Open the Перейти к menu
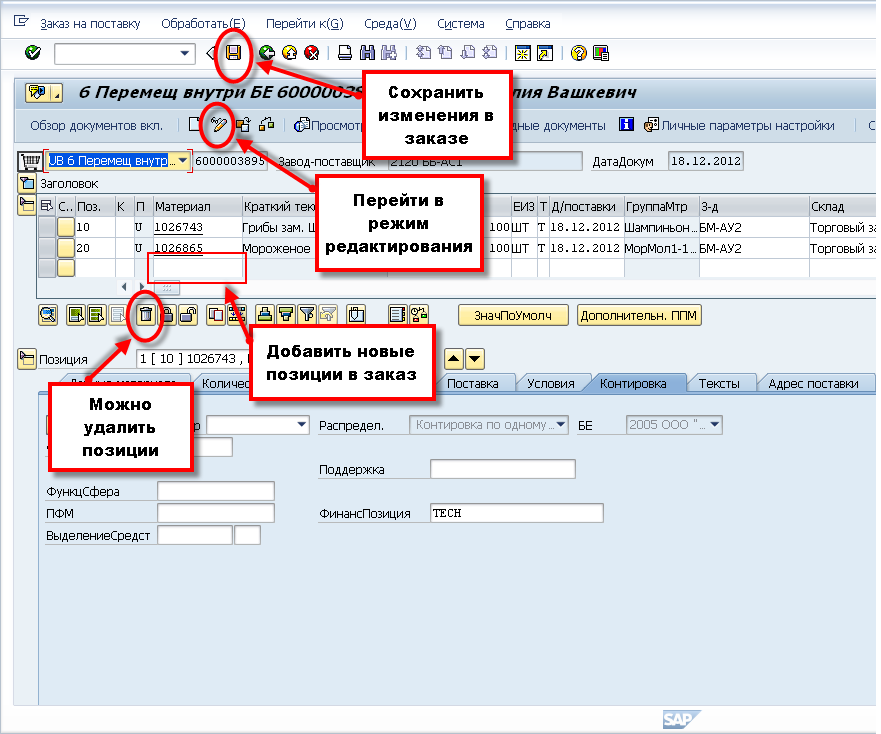The height and width of the screenshot is (734, 881). [305, 24]
